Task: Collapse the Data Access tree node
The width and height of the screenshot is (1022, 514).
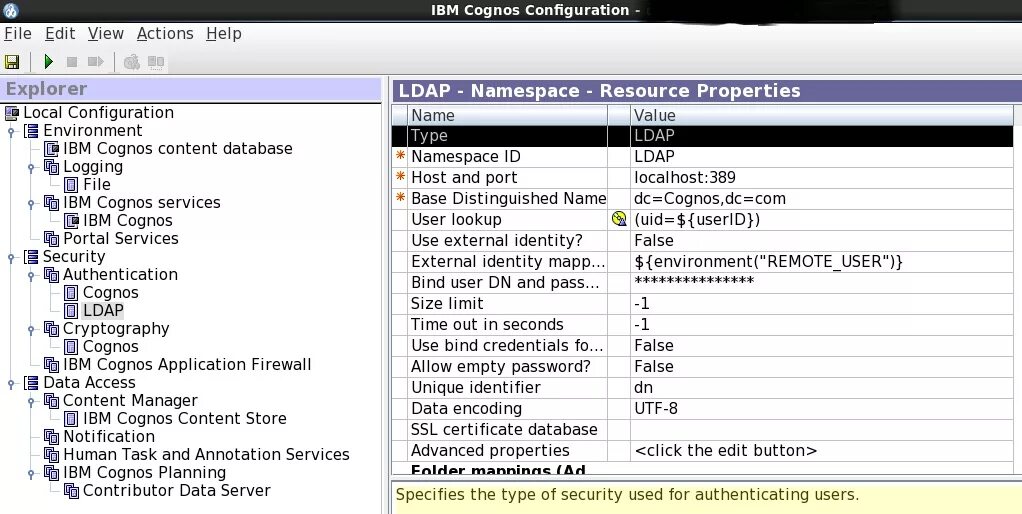Action: pos(11,384)
